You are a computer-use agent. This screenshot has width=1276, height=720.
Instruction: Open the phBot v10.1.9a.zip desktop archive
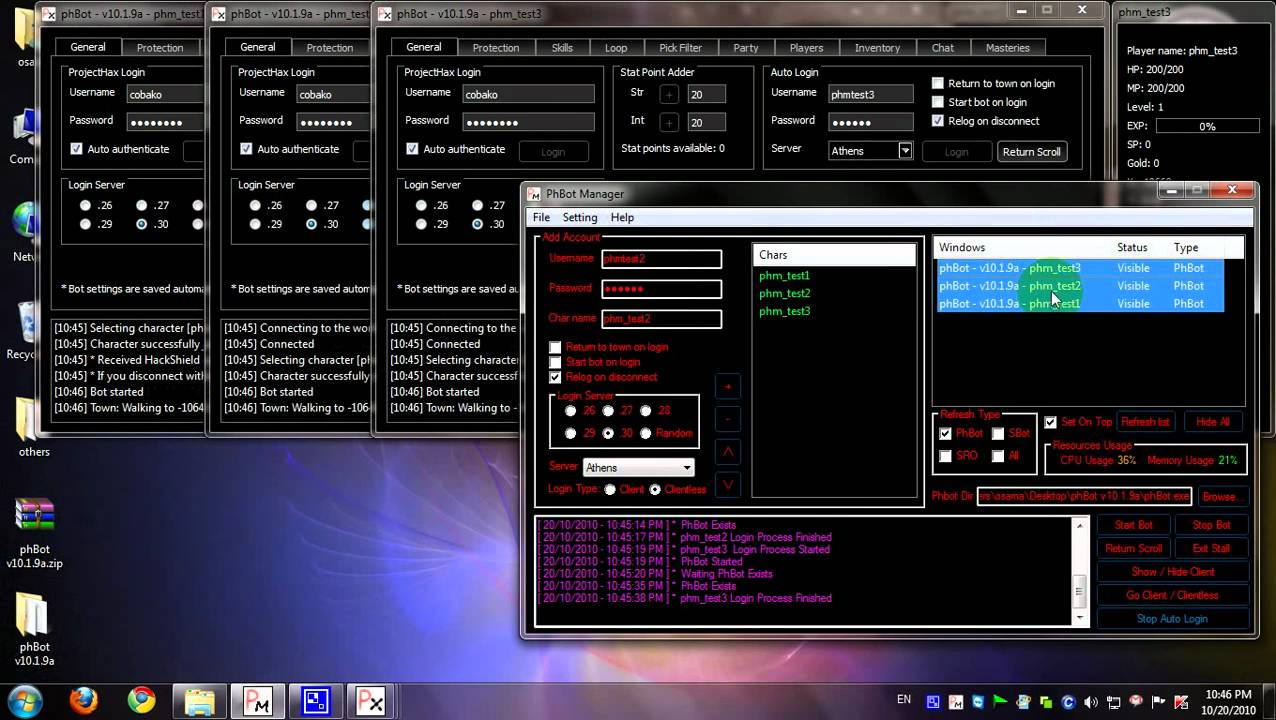click(x=35, y=532)
